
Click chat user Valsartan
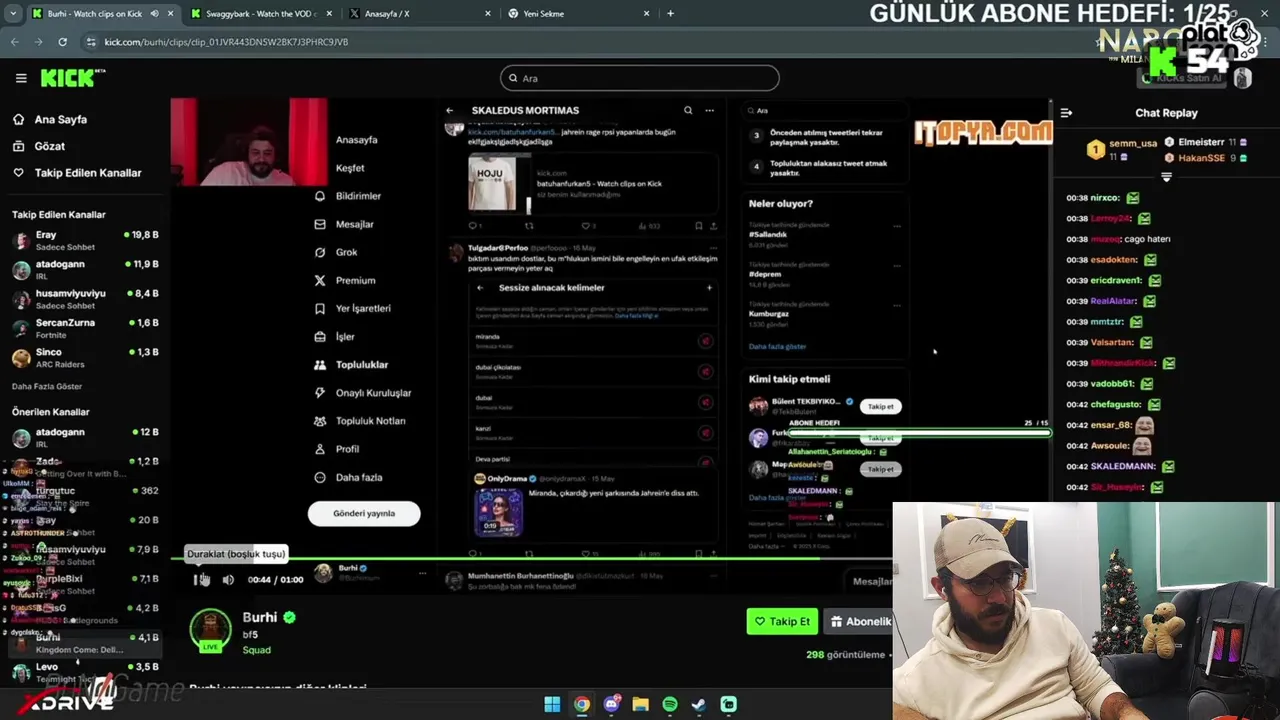pos(1112,342)
